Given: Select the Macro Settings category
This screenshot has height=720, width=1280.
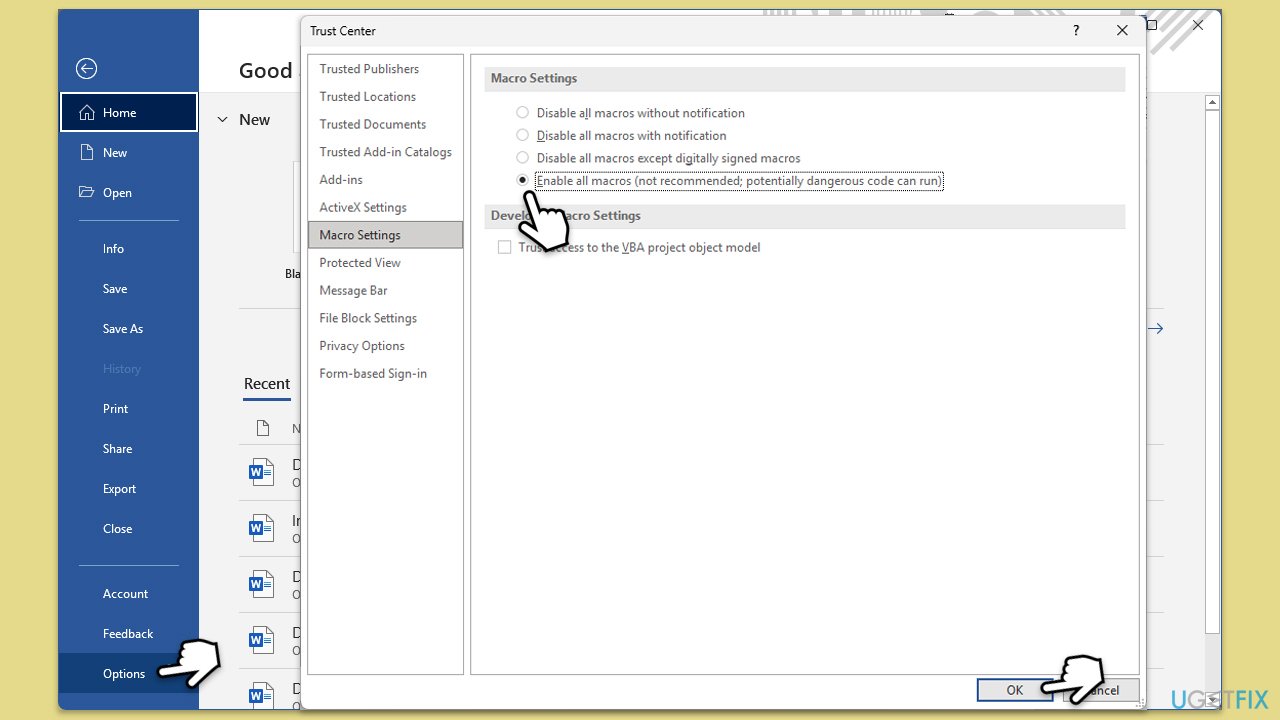Looking at the screenshot, I should (x=385, y=235).
